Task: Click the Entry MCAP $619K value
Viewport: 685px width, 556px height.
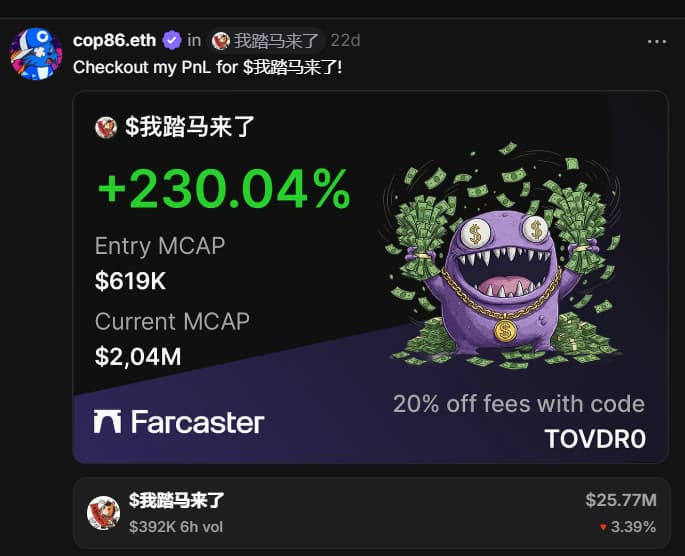Action: [x=131, y=281]
